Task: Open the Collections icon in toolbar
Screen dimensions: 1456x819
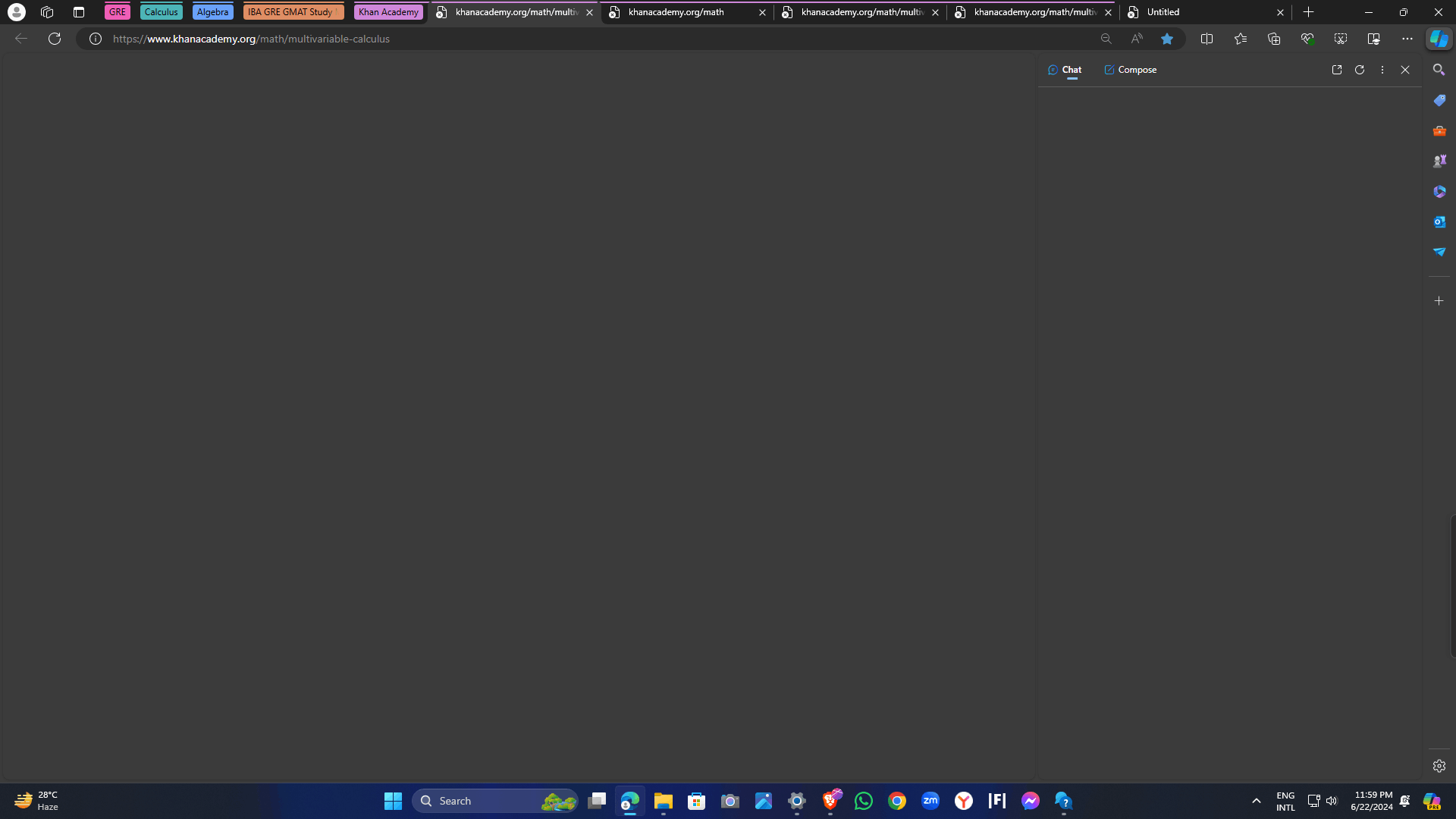Action: coord(1273,39)
